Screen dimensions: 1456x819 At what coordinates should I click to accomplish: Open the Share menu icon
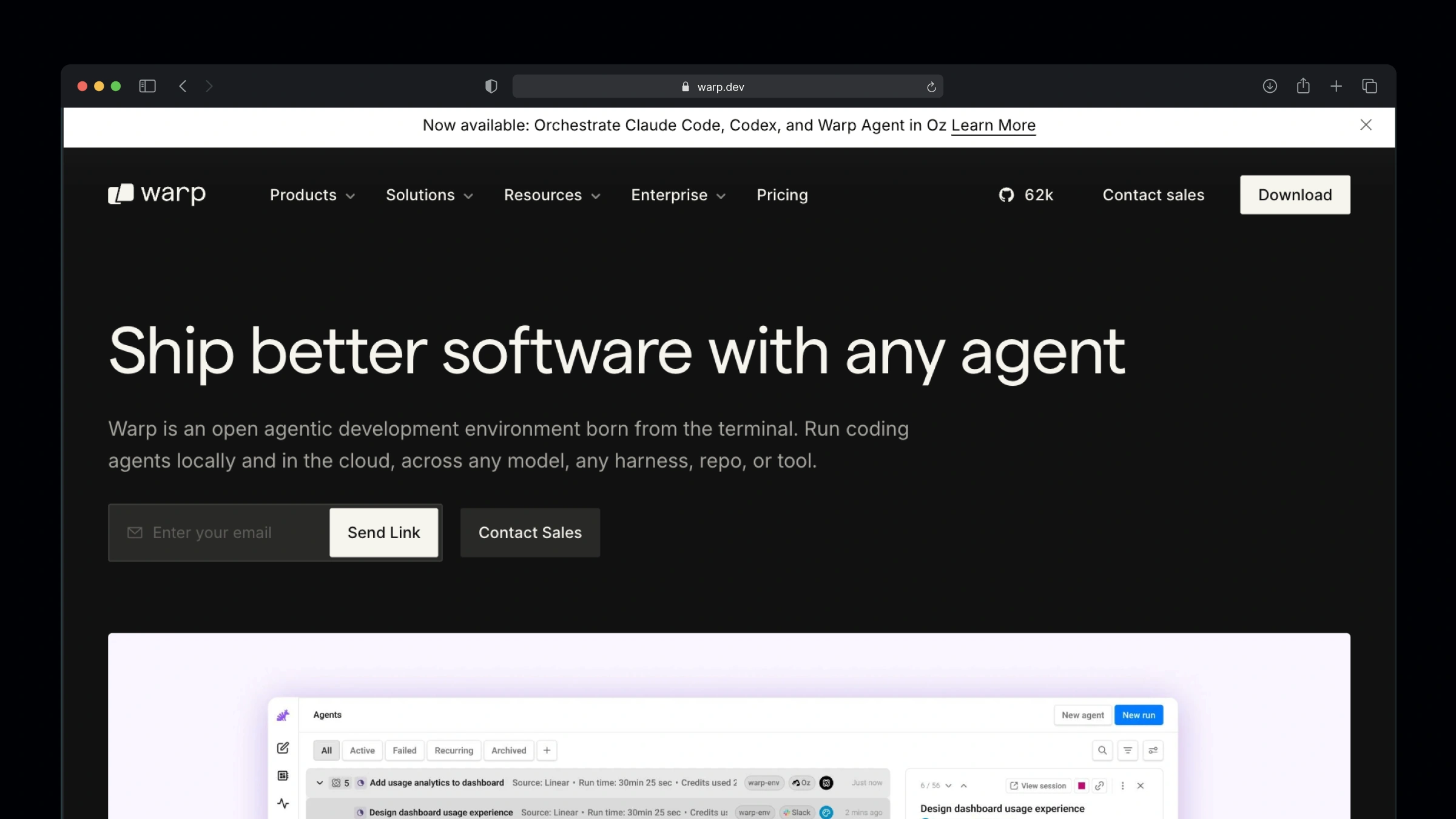click(1303, 86)
